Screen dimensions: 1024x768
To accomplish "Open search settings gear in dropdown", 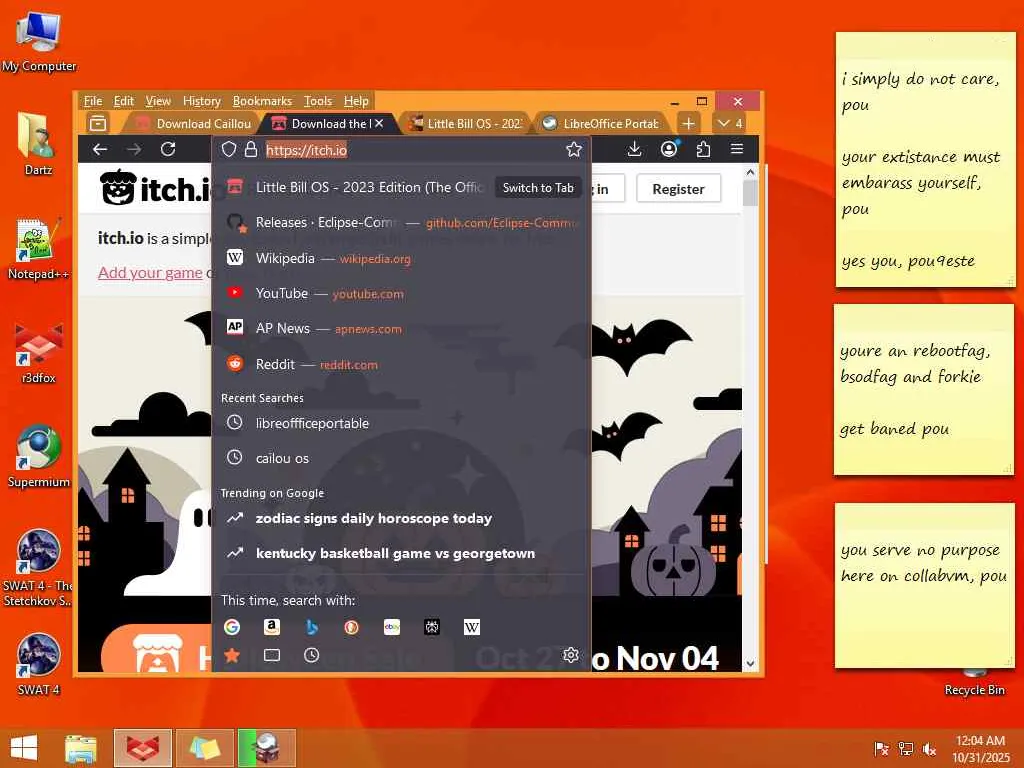I will (571, 655).
